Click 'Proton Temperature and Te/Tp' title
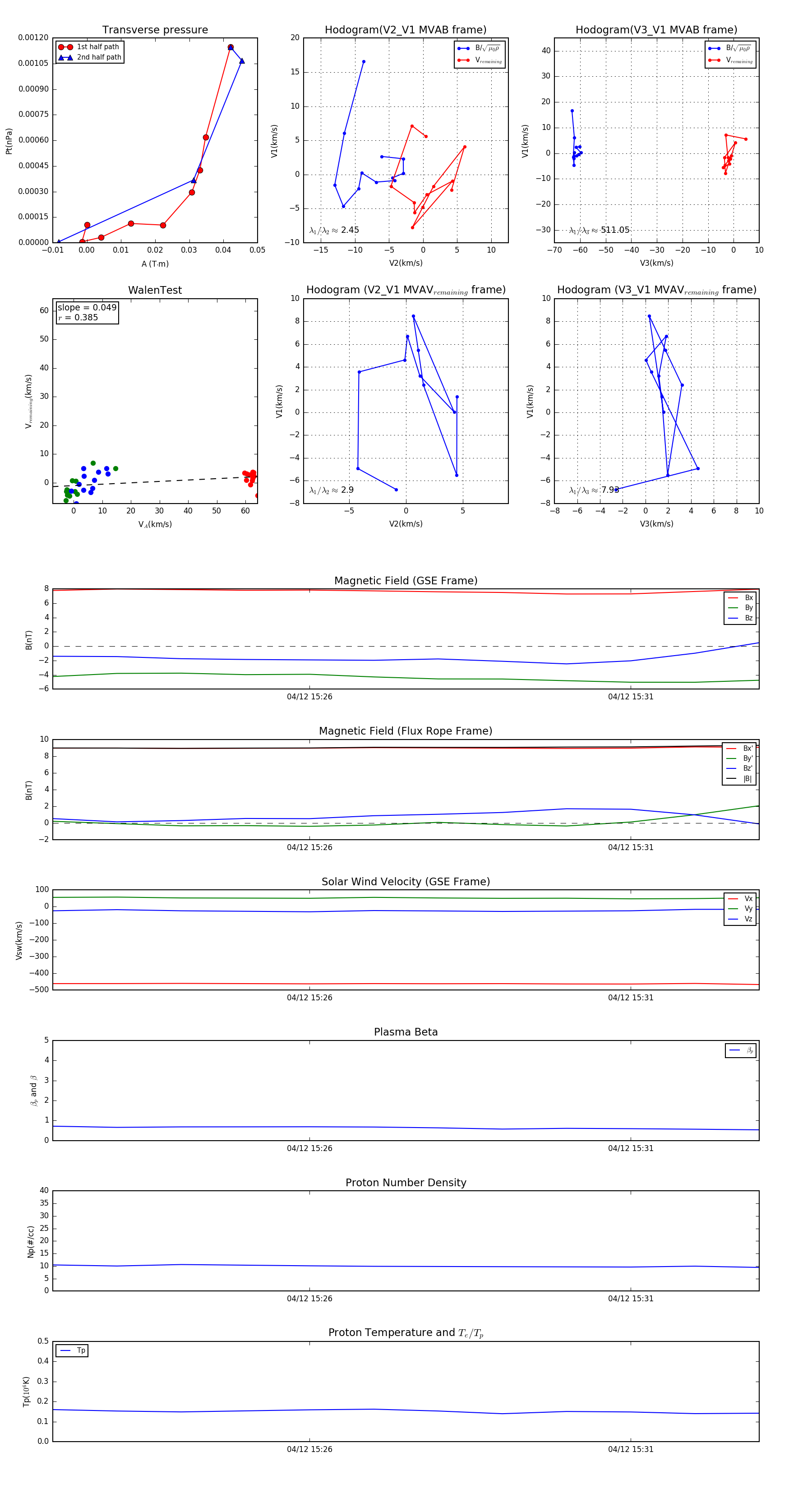 pos(406,1333)
